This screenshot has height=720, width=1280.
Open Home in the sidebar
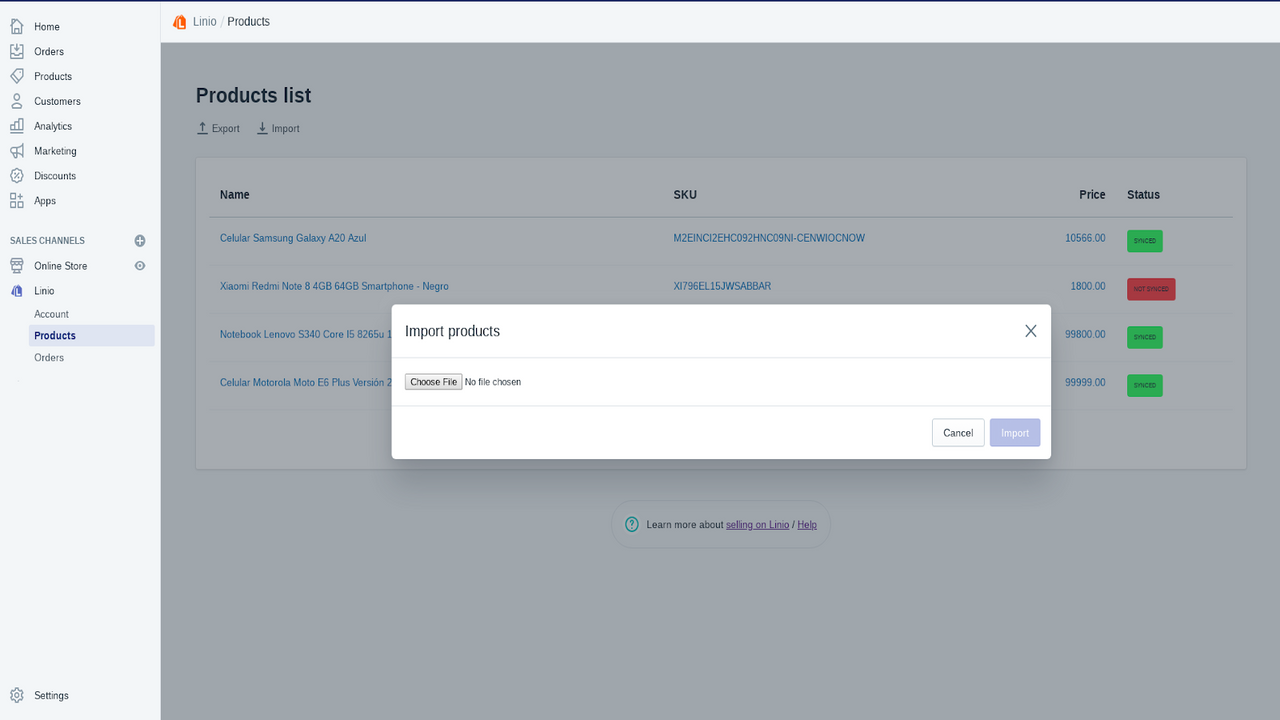click(47, 27)
